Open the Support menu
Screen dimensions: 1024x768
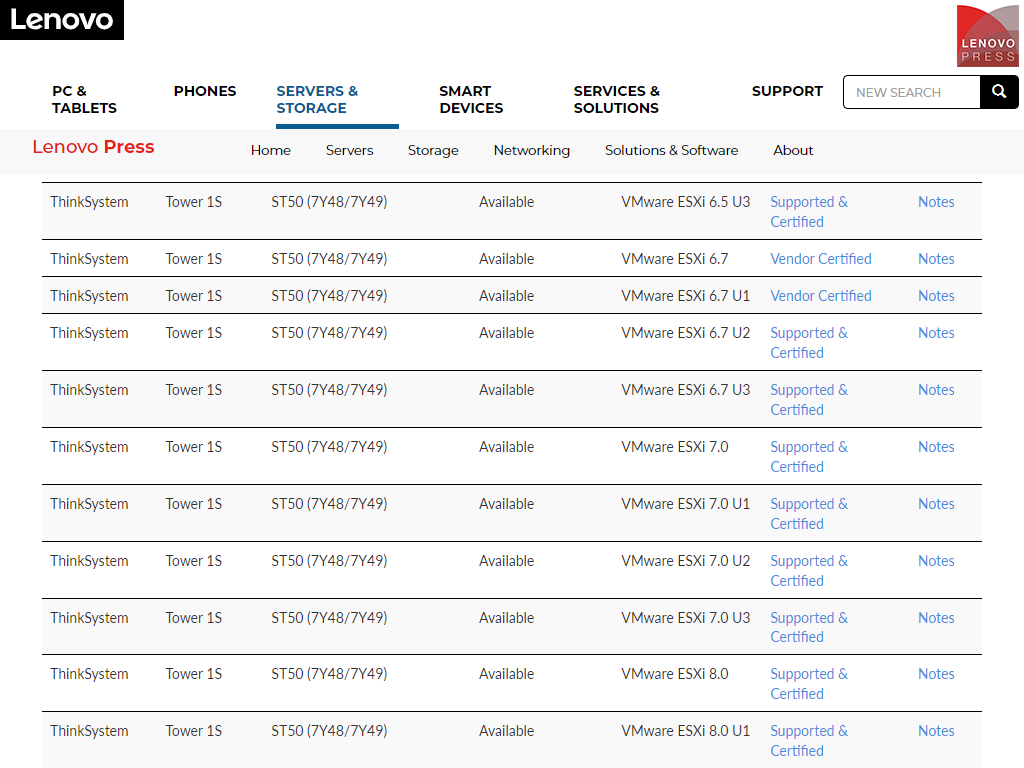(787, 91)
